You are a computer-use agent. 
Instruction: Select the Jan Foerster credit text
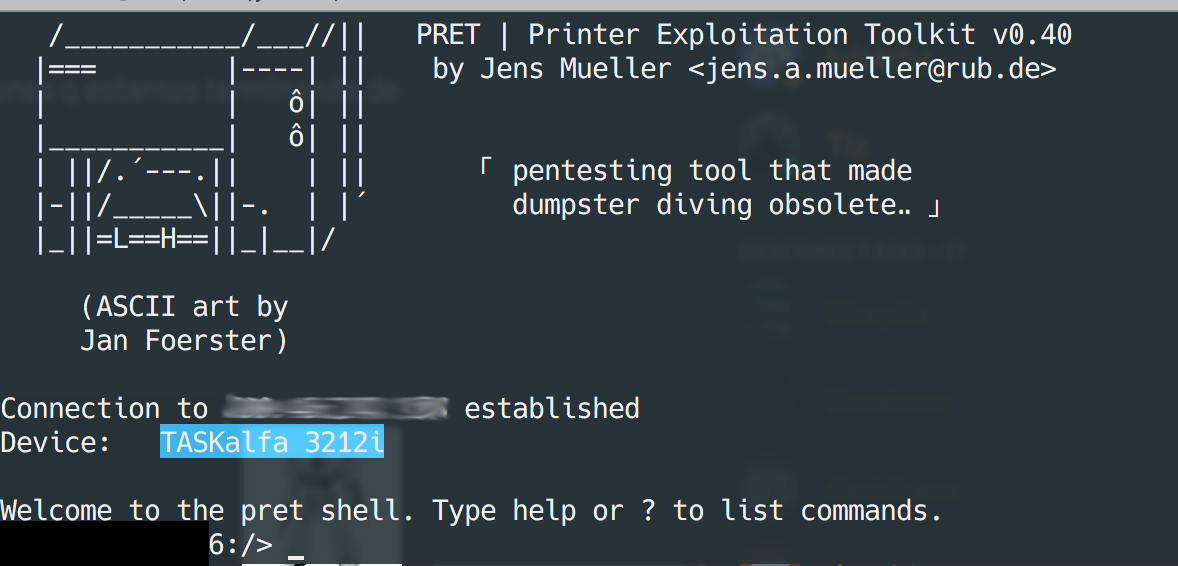coord(184,341)
